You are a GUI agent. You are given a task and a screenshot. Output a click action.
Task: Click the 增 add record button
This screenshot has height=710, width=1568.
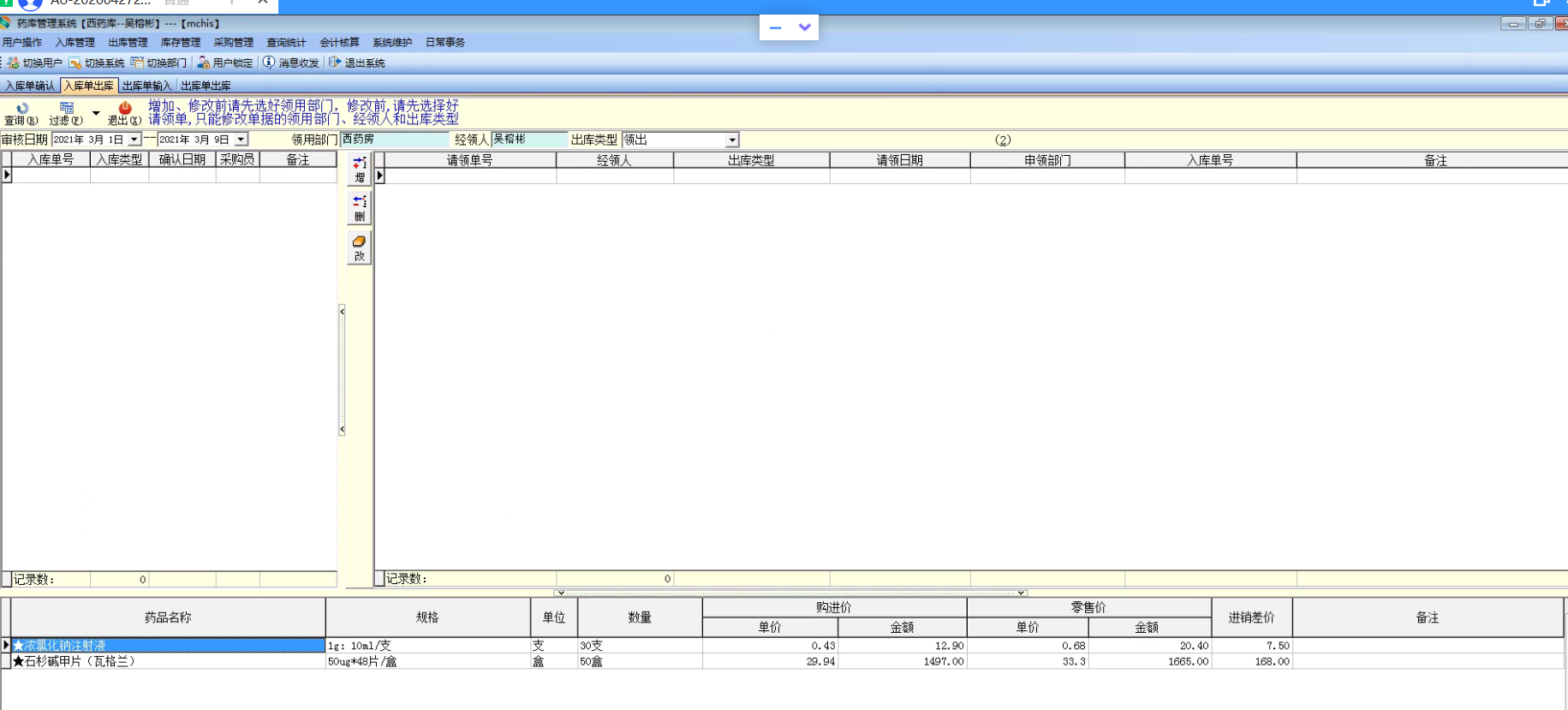tap(360, 170)
